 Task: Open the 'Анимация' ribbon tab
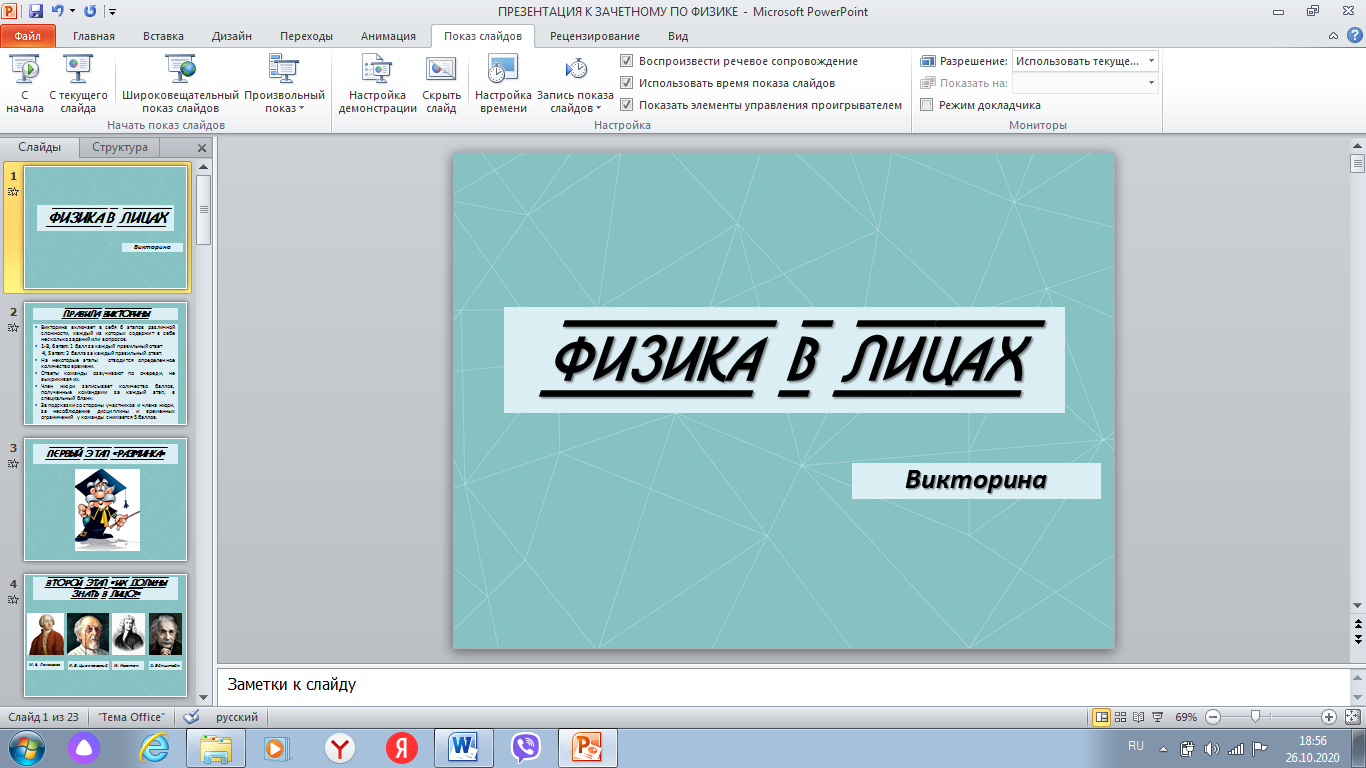point(387,36)
